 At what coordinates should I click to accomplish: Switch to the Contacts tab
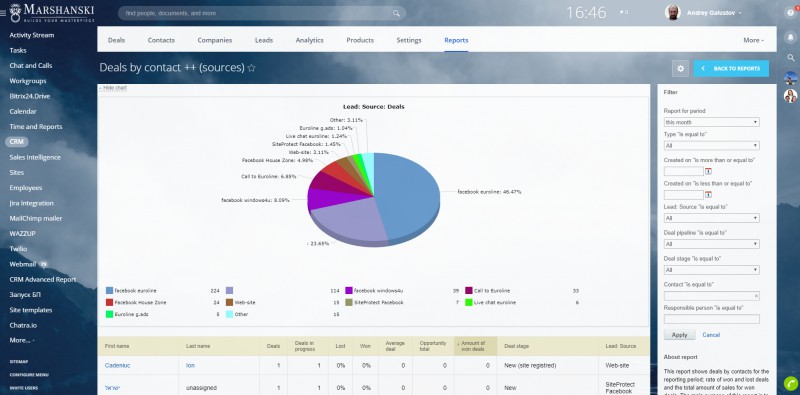(x=161, y=40)
